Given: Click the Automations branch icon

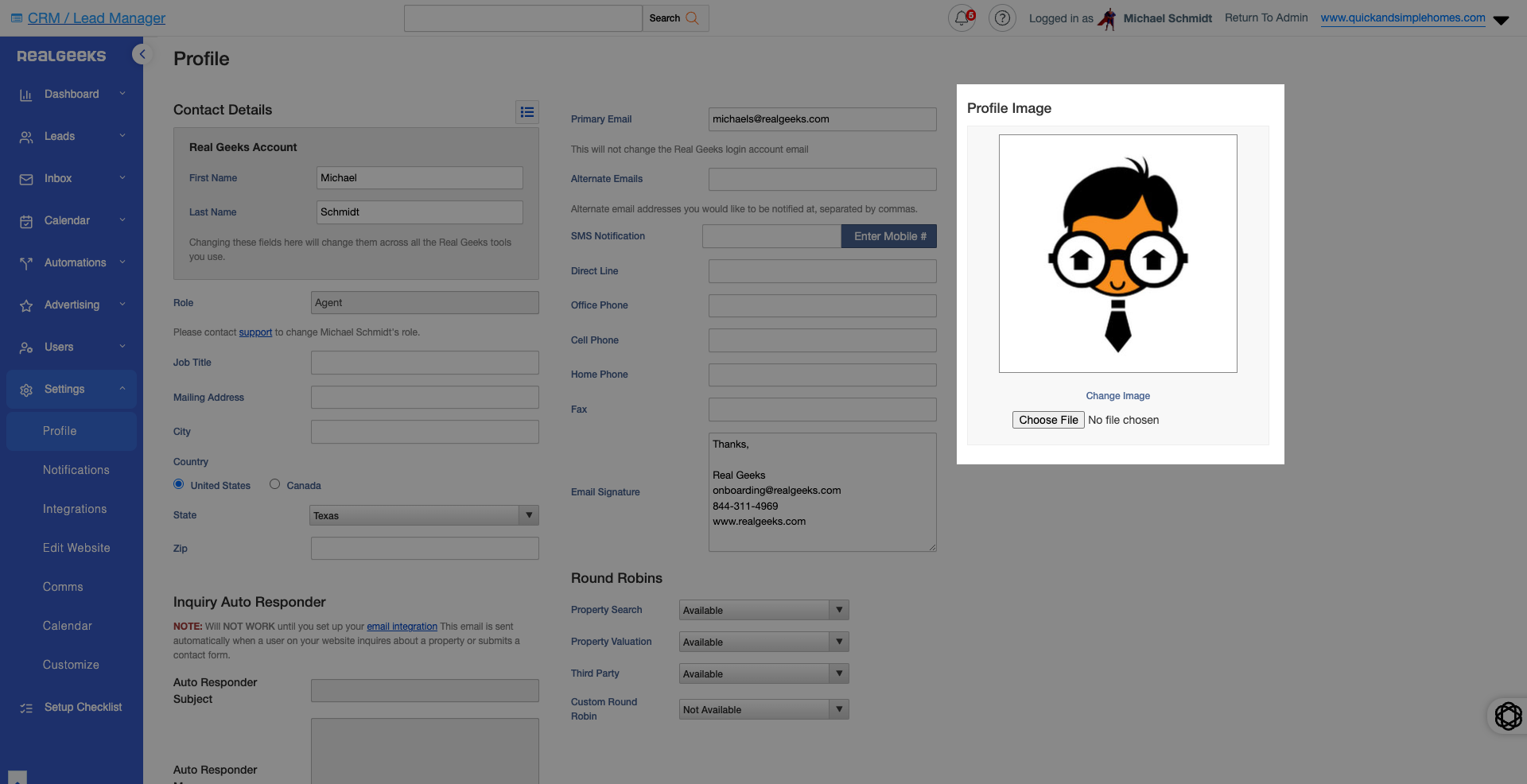Looking at the screenshot, I should tap(25, 263).
